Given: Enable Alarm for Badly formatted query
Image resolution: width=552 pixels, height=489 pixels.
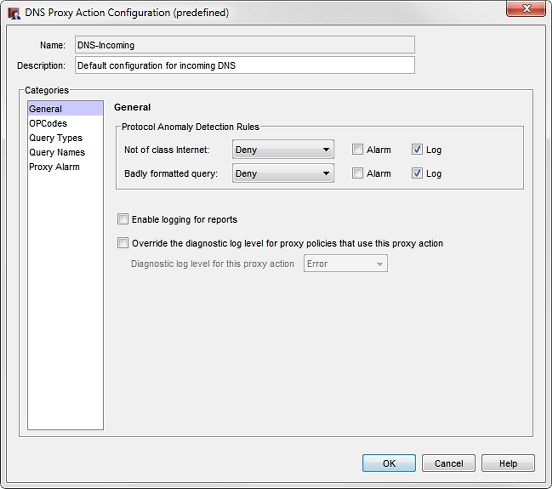Looking at the screenshot, I should (357, 173).
